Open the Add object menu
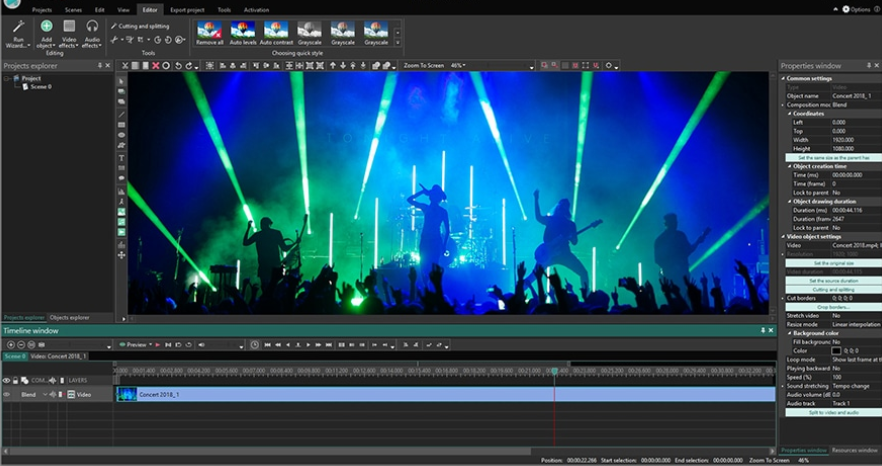Screen dimensions: 882x466 tap(46, 34)
